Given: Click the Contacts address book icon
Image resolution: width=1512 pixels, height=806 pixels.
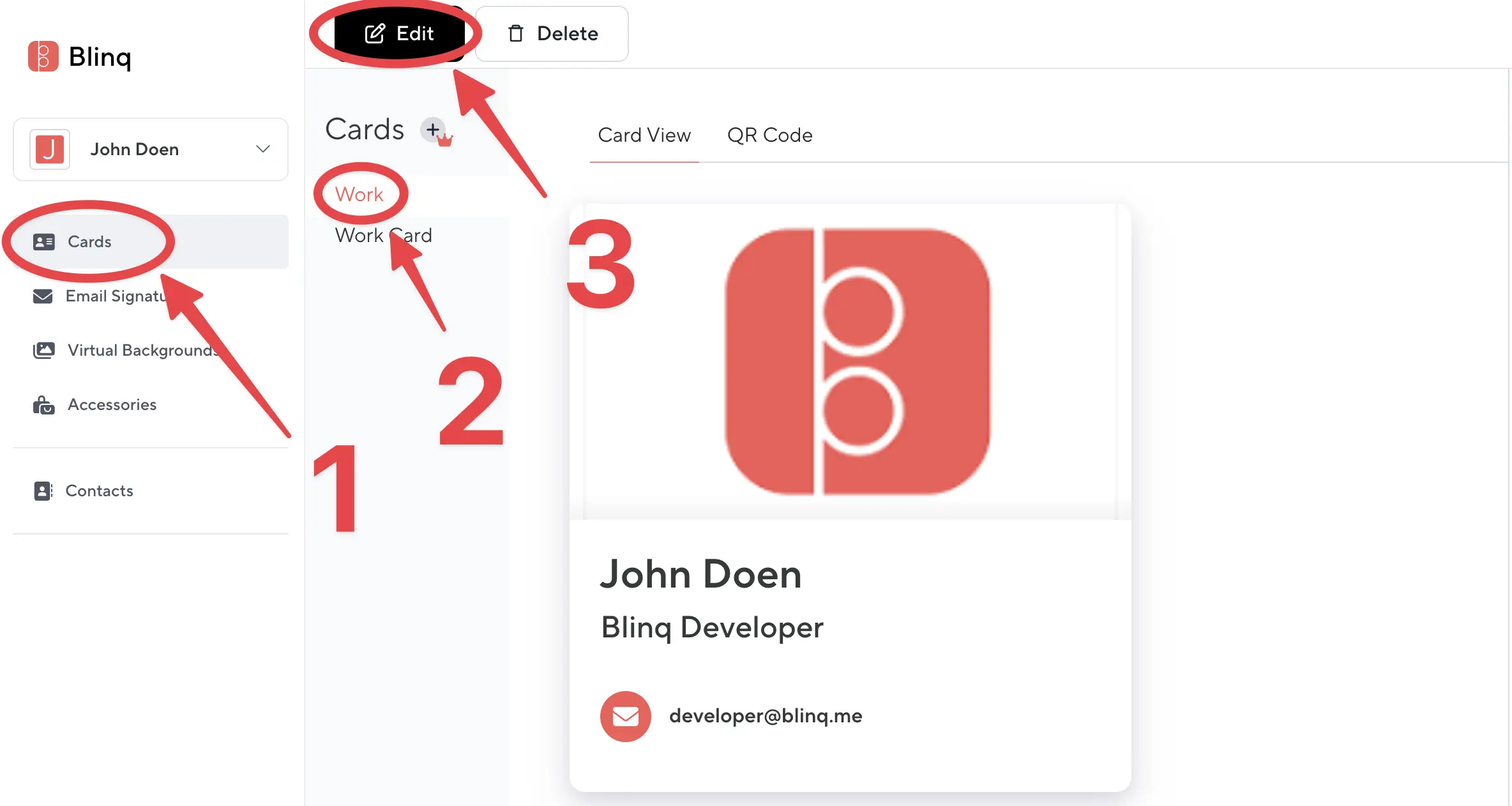Looking at the screenshot, I should pos(43,490).
